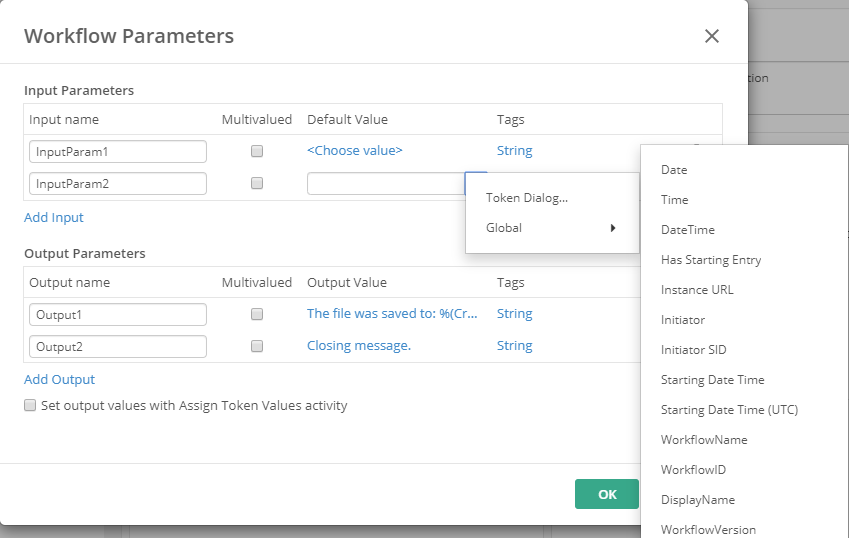Click the InputParam2 name field

point(117,184)
